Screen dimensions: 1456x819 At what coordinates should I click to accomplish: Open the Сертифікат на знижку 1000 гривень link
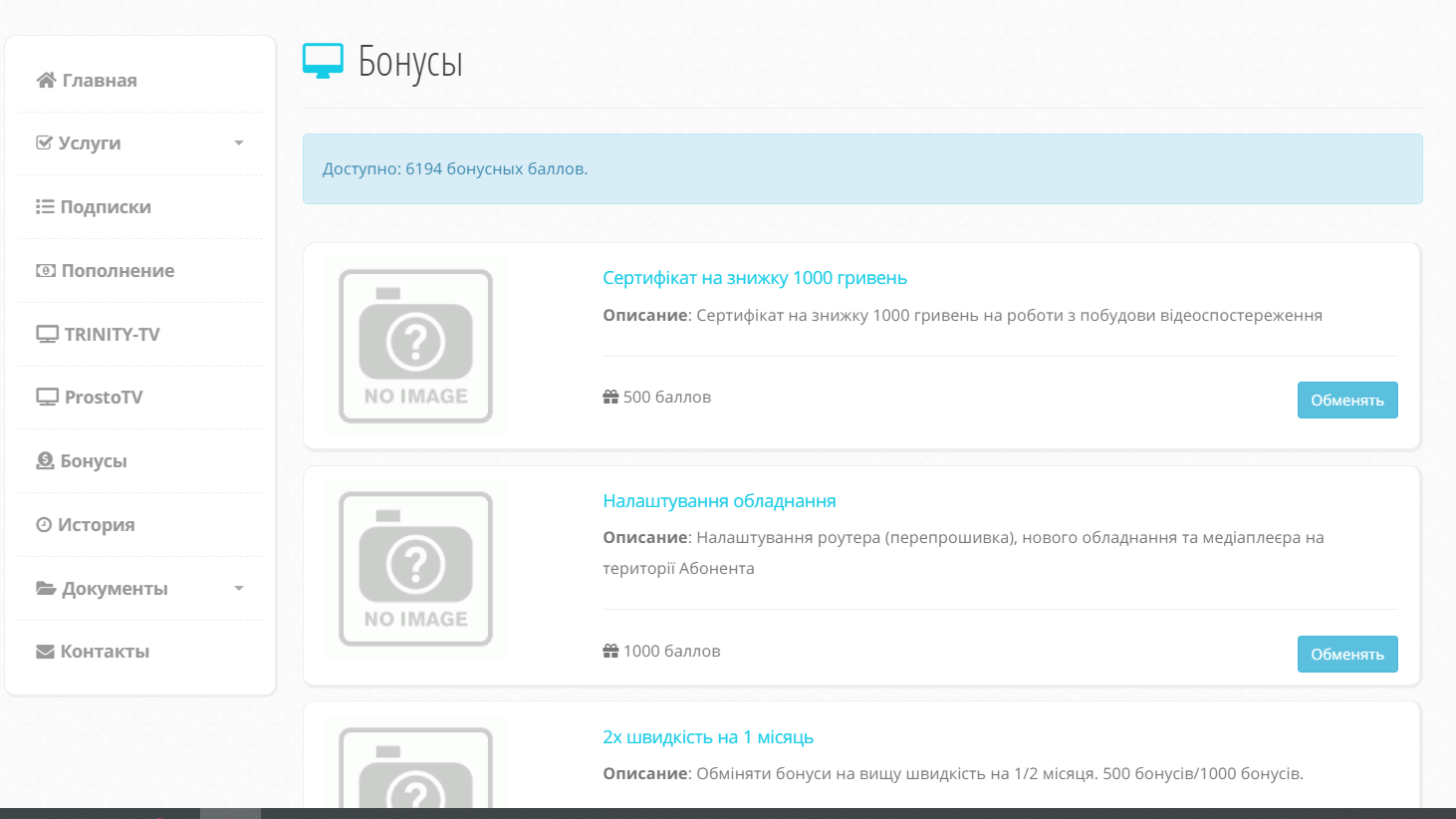[x=754, y=278]
